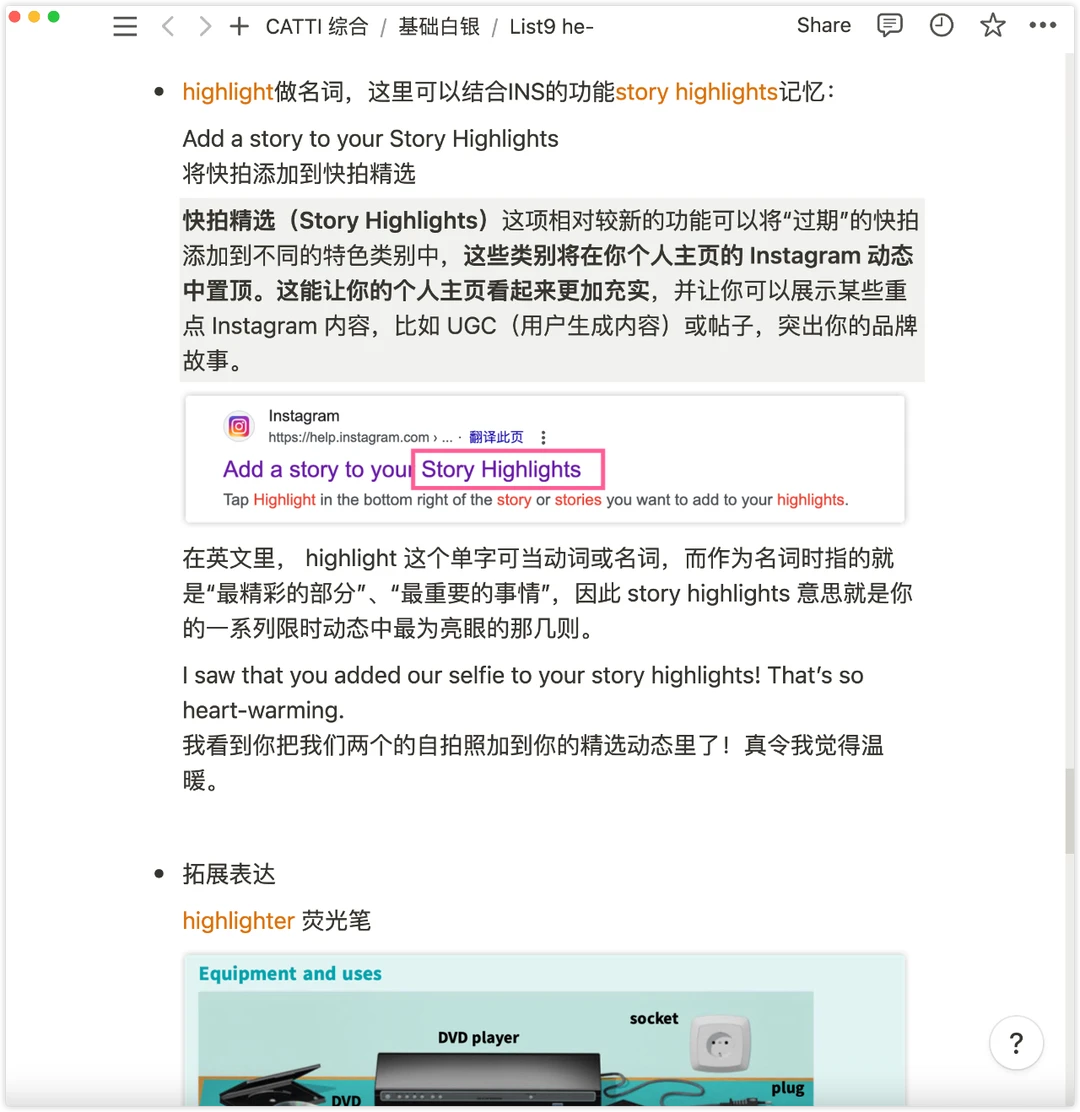Click the 'Equipment and uses' image
The height and width of the screenshot is (1112, 1080).
coord(544,1030)
